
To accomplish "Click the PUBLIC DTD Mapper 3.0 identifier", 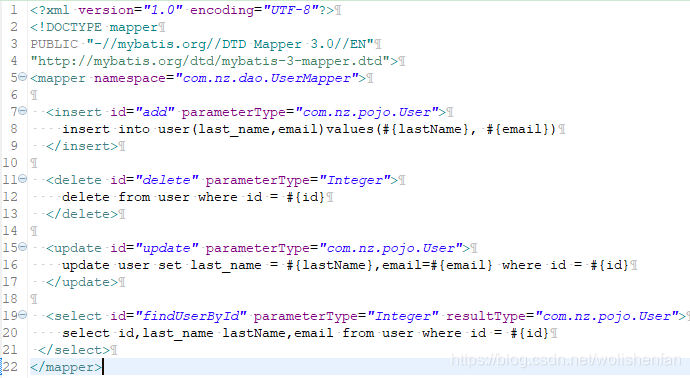I will (202, 44).
